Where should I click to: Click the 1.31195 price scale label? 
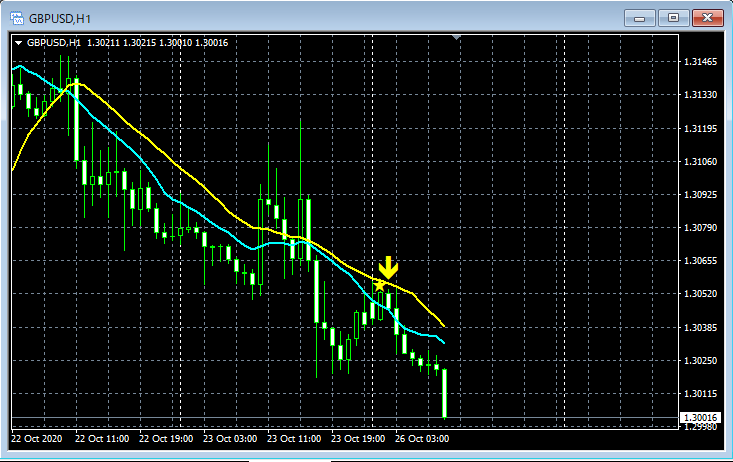coord(700,129)
